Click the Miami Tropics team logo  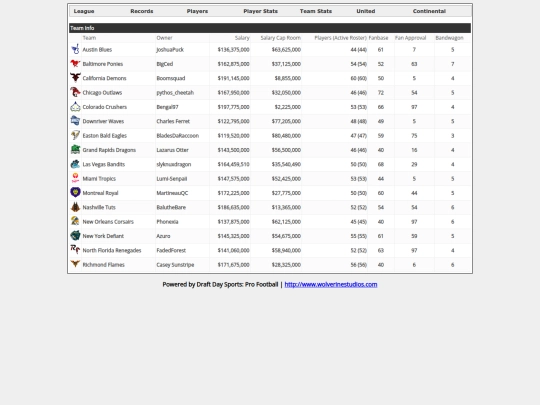point(75,178)
